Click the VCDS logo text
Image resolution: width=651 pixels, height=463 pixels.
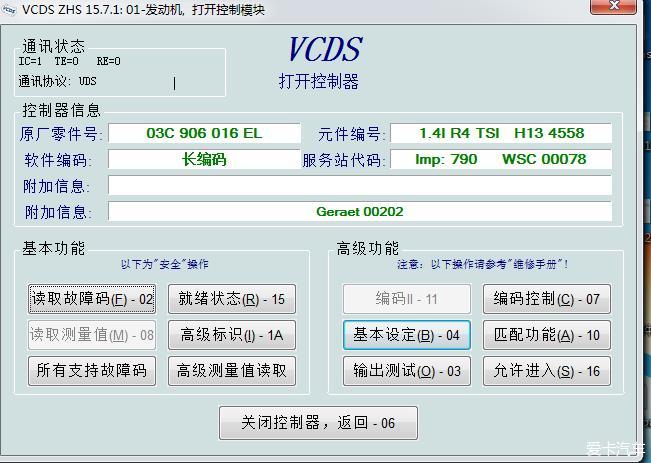pyautogui.click(x=325, y=50)
